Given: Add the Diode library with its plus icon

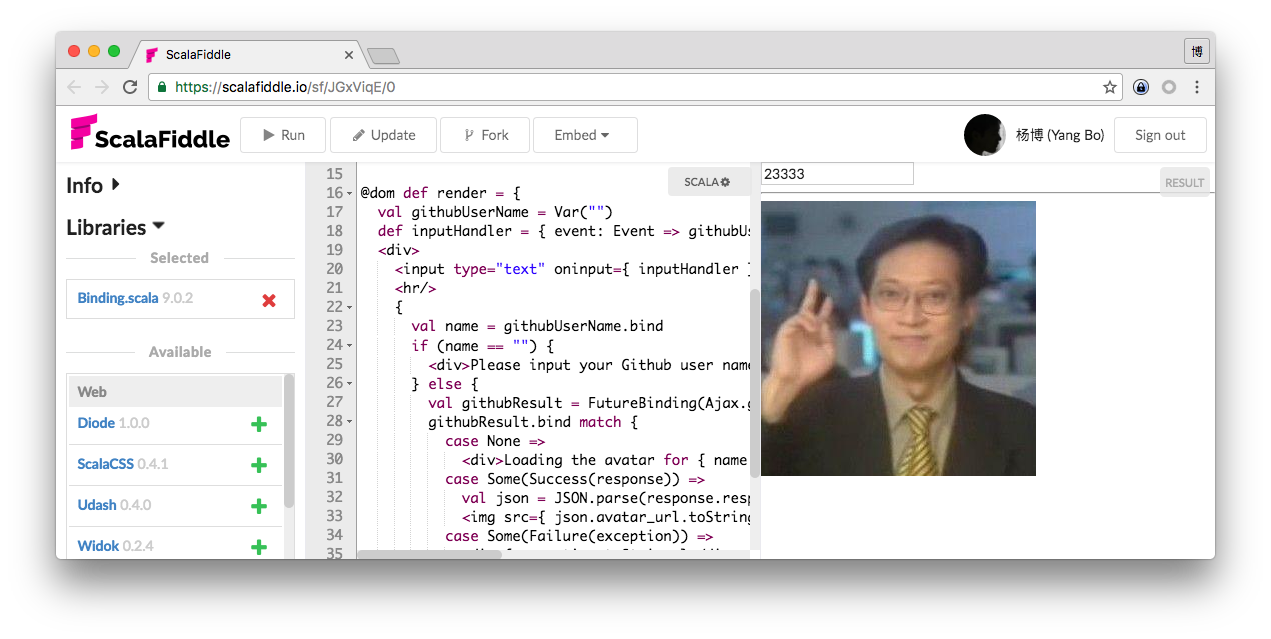Looking at the screenshot, I should [x=259, y=424].
